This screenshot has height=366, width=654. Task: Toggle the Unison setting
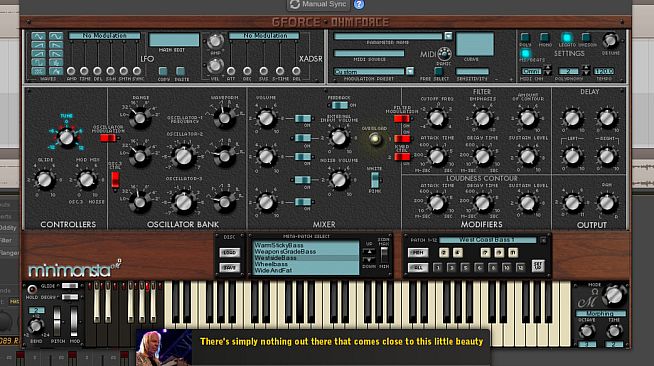point(586,37)
